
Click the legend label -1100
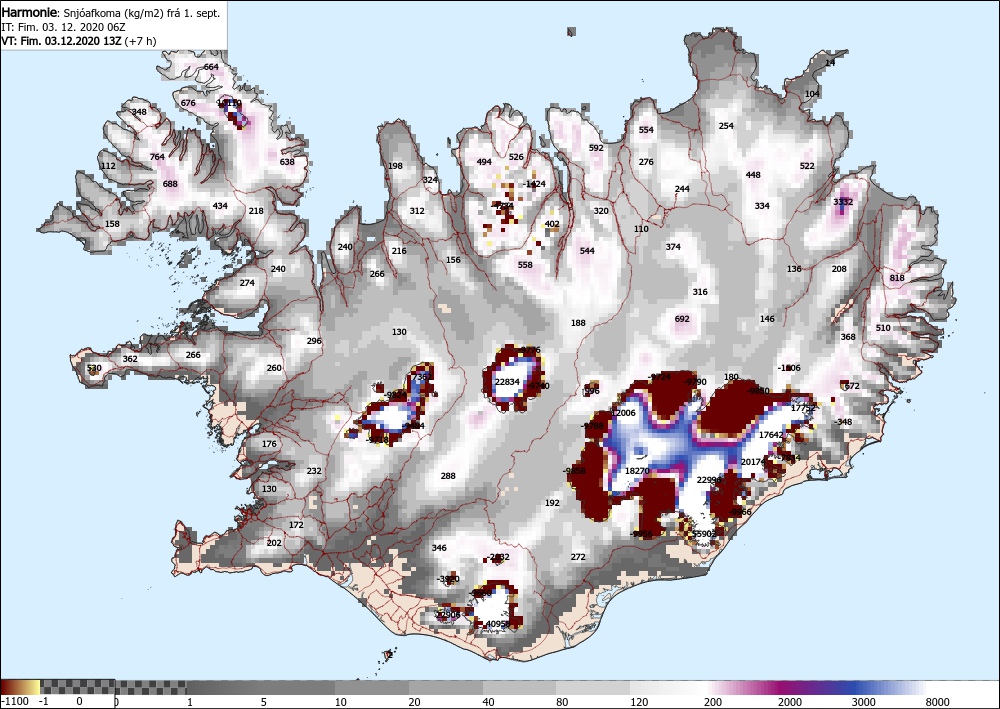tap(15, 701)
